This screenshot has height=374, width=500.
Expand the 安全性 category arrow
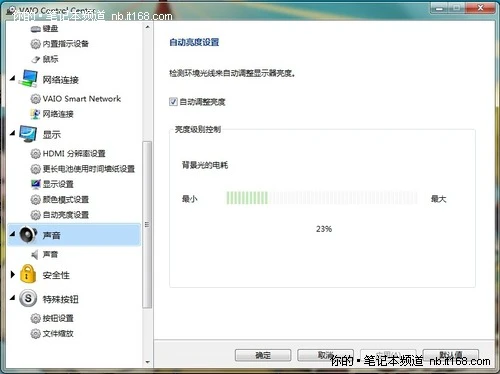coord(13,274)
